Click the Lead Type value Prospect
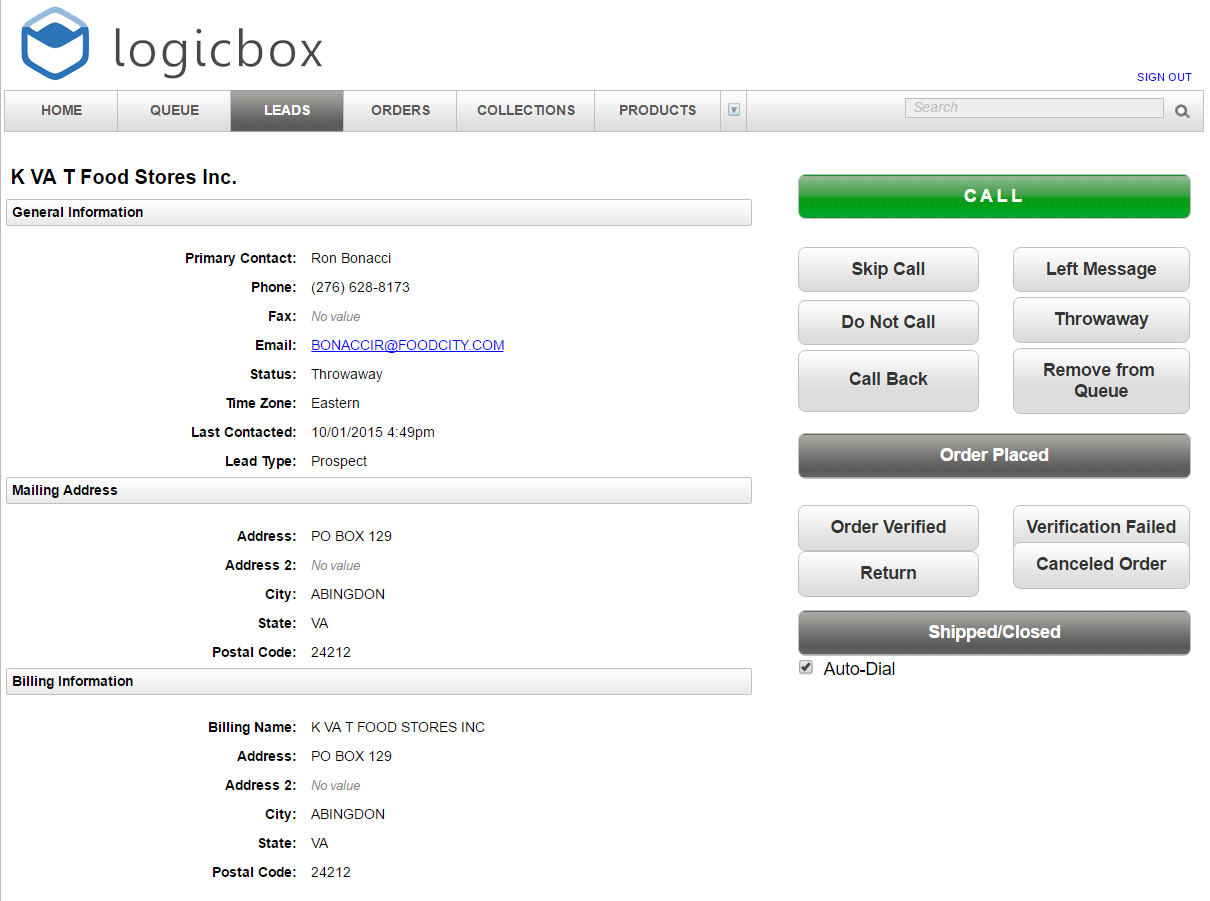 pos(339,461)
